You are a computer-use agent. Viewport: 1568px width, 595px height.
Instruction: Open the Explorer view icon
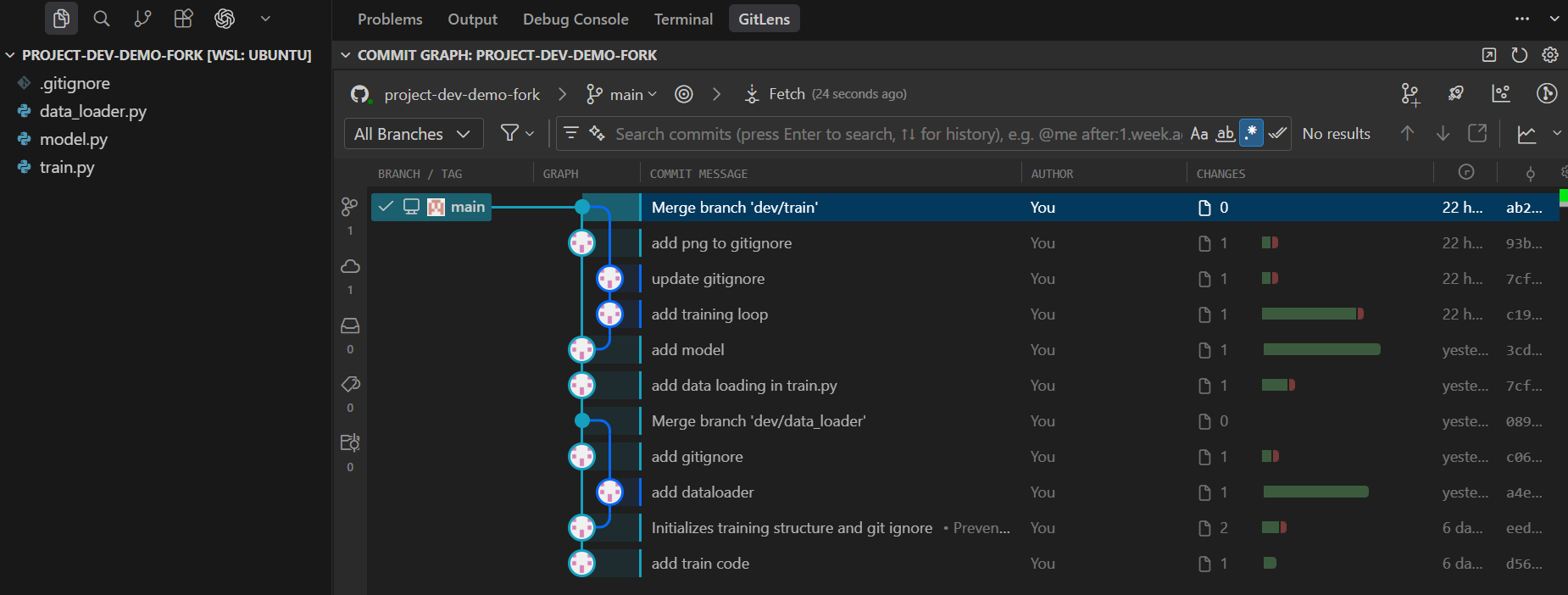(x=61, y=19)
